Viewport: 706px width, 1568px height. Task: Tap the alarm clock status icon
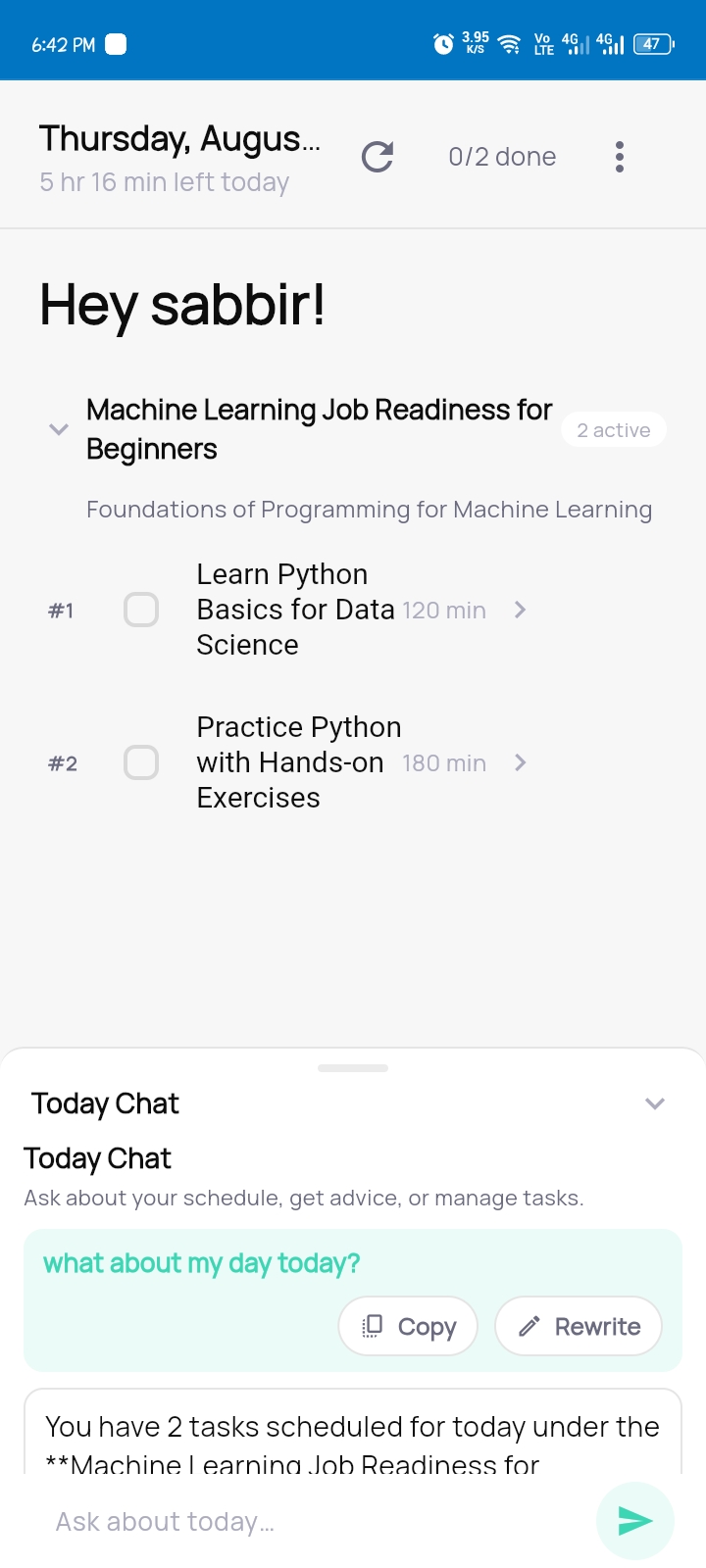pyautogui.click(x=443, y=44)
